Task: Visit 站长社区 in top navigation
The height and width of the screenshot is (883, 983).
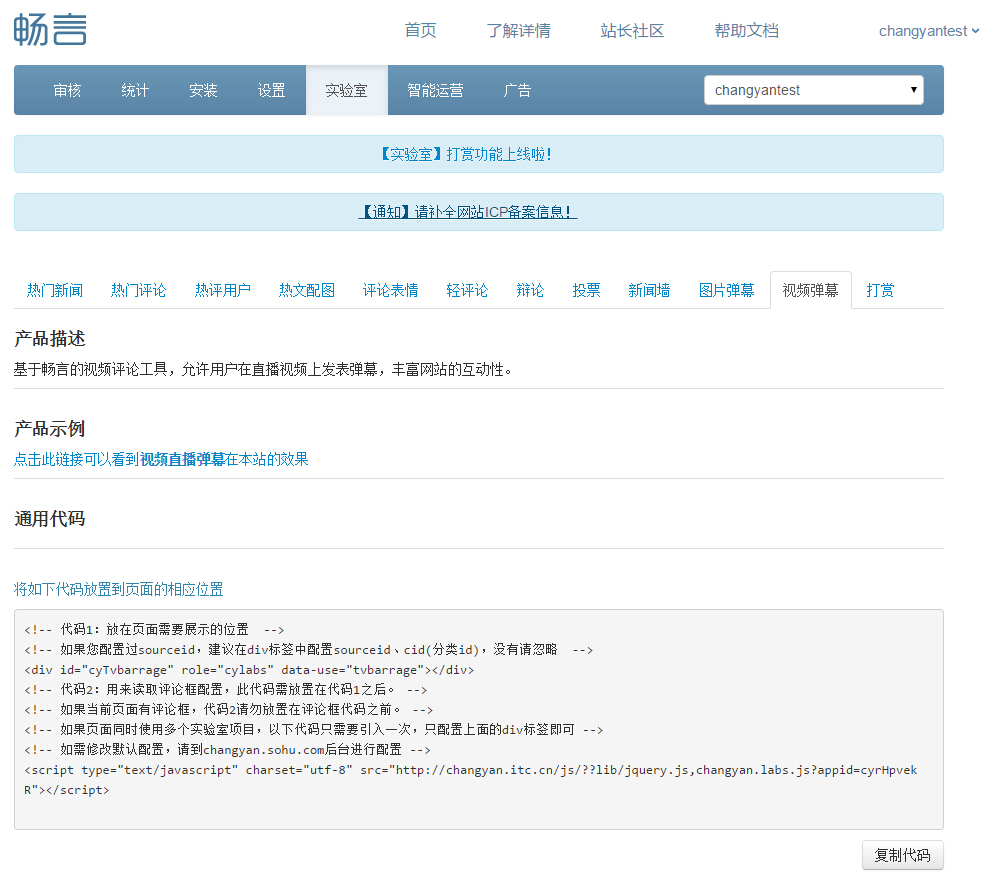Action: pos(632,31)
